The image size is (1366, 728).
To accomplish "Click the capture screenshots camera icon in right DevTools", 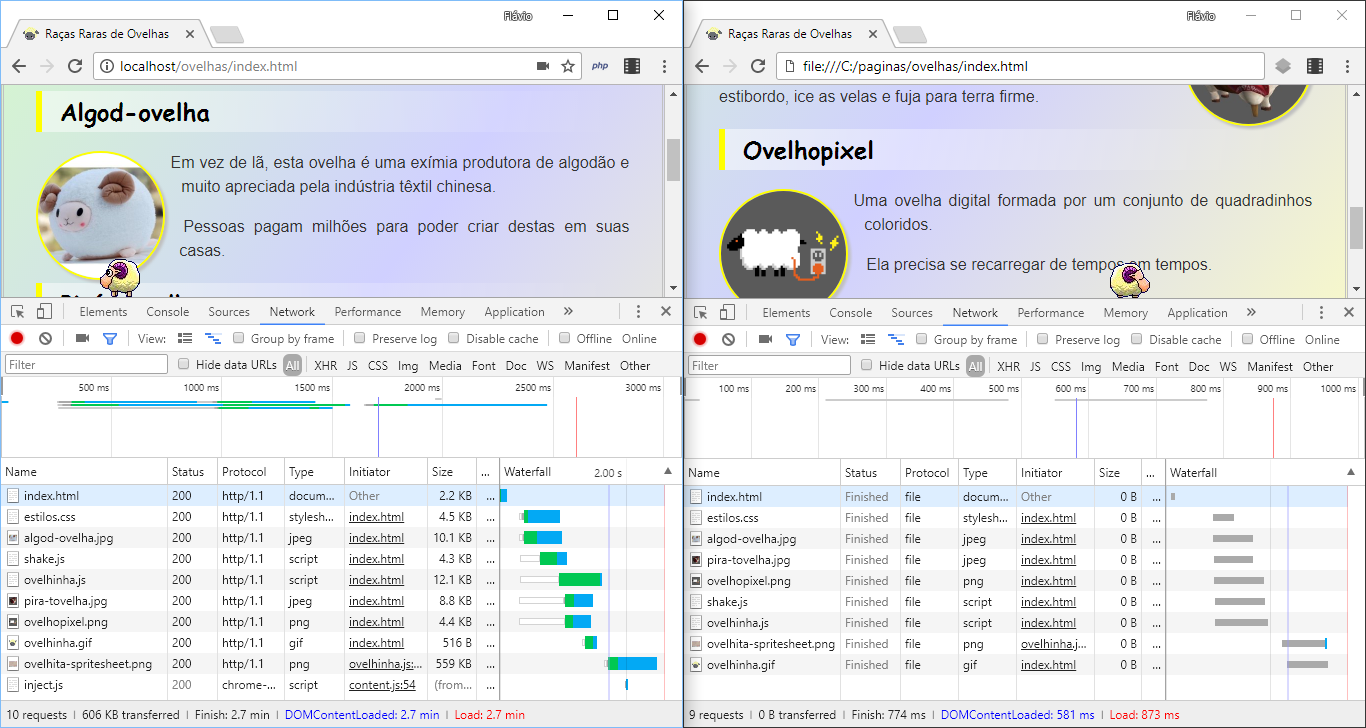I will click(x=765, y=340).
